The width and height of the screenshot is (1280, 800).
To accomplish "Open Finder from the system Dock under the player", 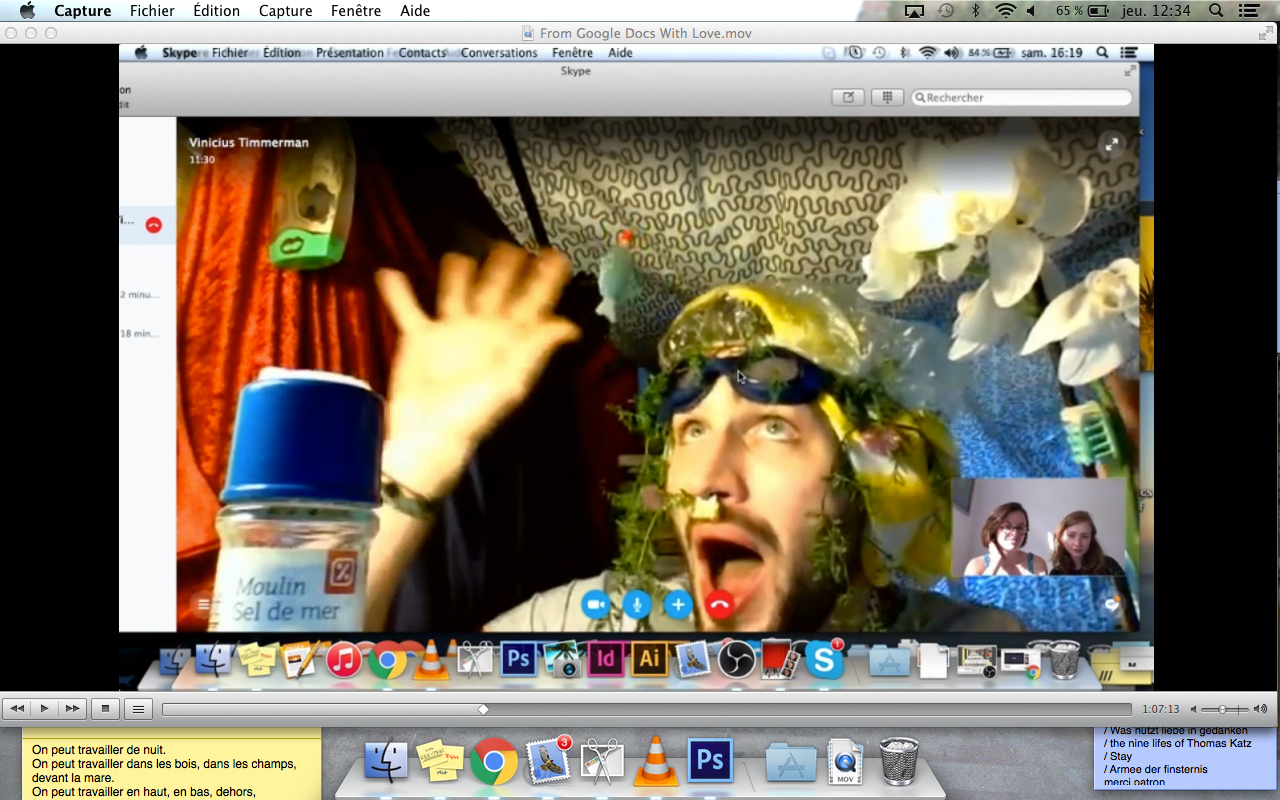I will point(385,762).
